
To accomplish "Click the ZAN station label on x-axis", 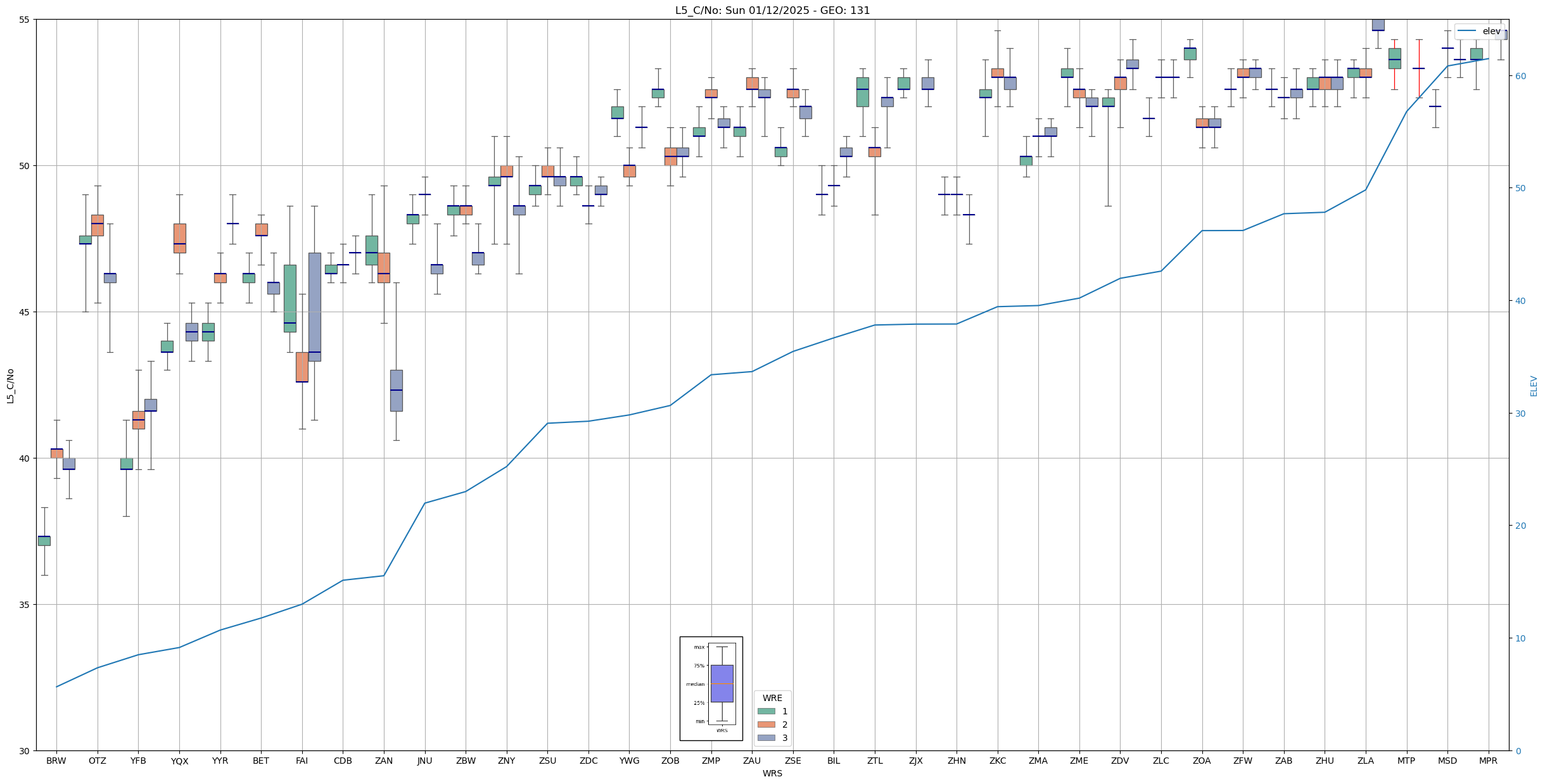I will 384,761.
